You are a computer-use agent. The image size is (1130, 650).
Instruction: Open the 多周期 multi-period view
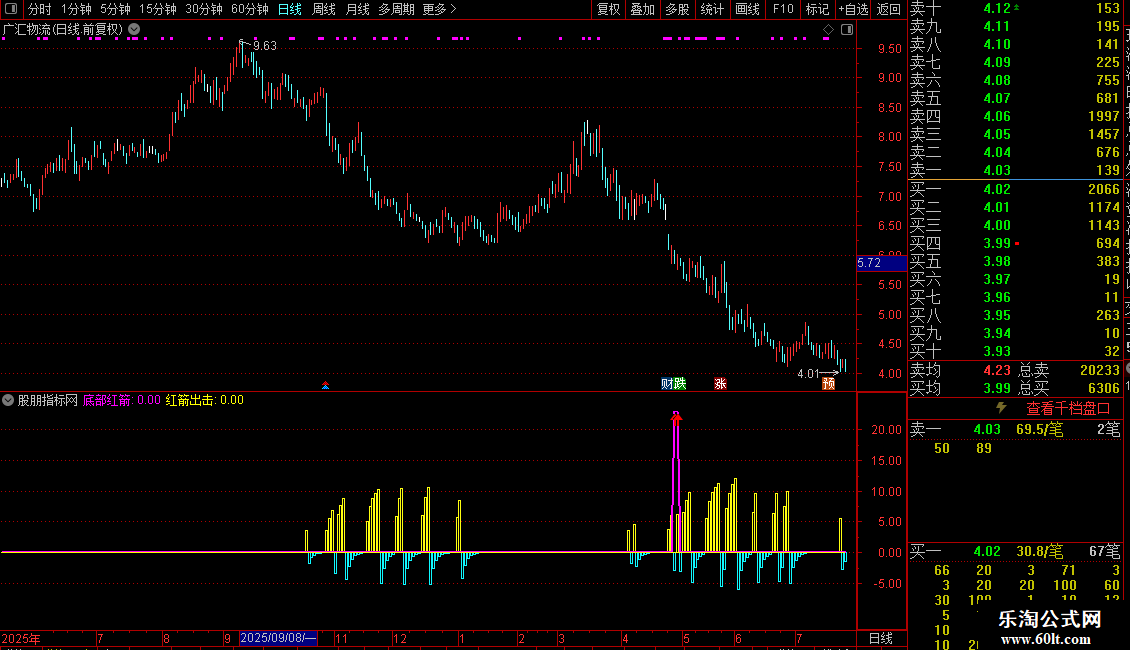pos(396,9)
